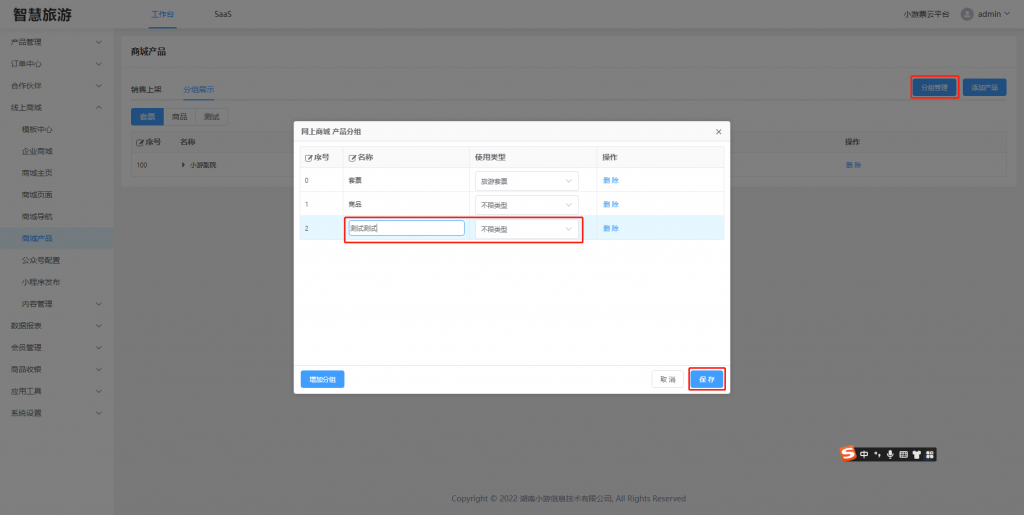The width and height of the screenshot is (1024, 515).
Task: Click the microphone icon in IME toolbar
Action: tap(890, 454)
